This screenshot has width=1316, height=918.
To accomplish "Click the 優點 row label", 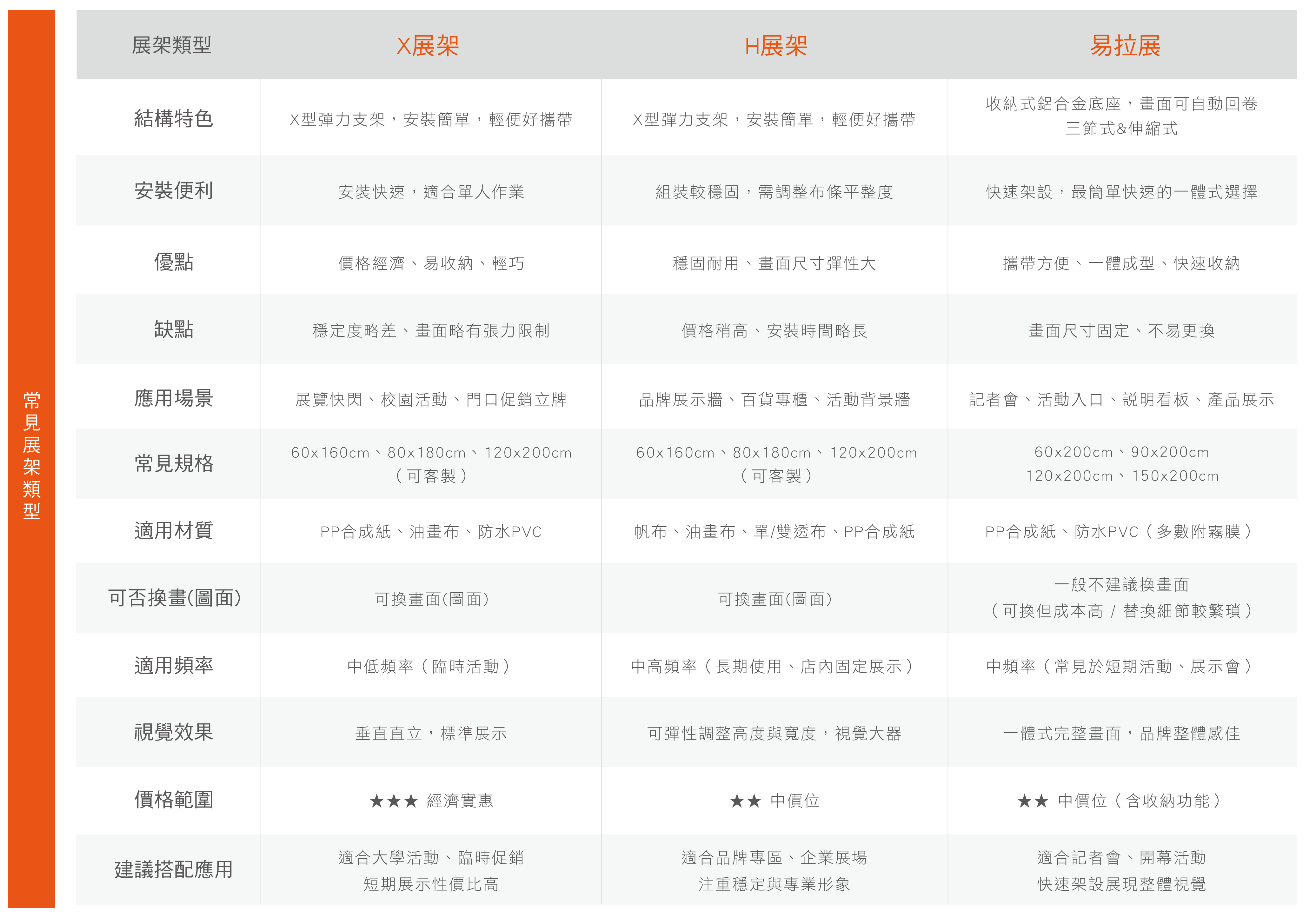I will (x=173, y=262).
